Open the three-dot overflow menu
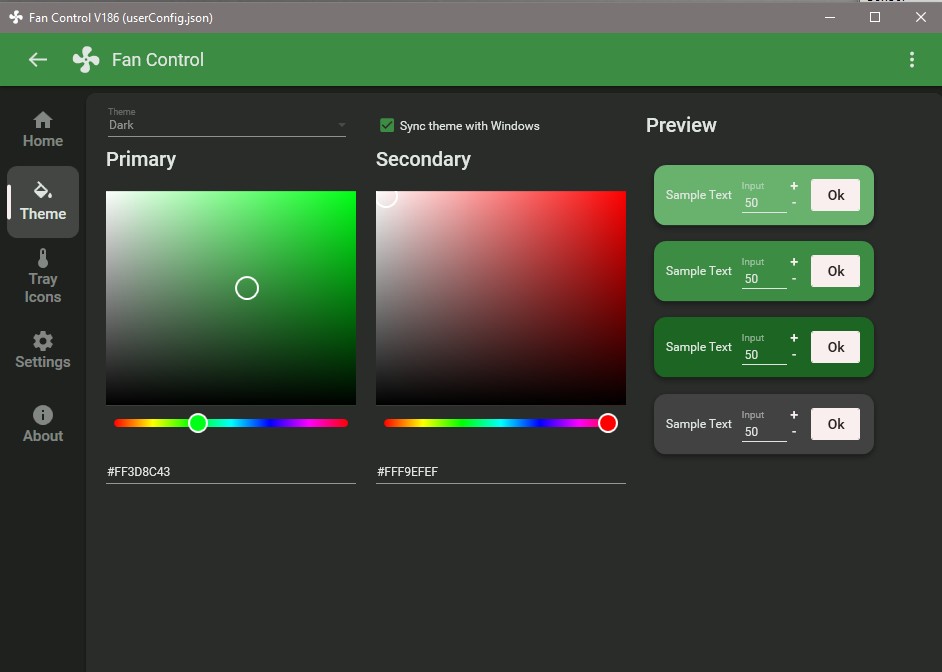Image resolution: width=942 pixels, height=672 pixels. pos(912,59)
